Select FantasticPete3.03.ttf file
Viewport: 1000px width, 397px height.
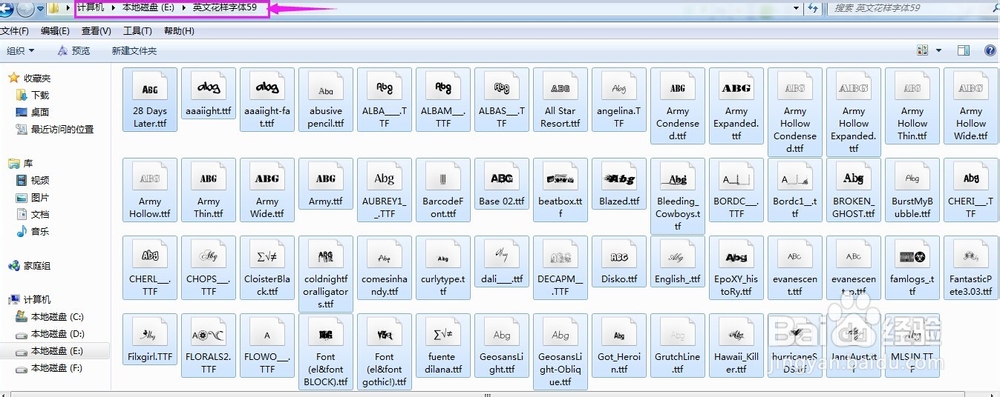(x=971, y=267)
